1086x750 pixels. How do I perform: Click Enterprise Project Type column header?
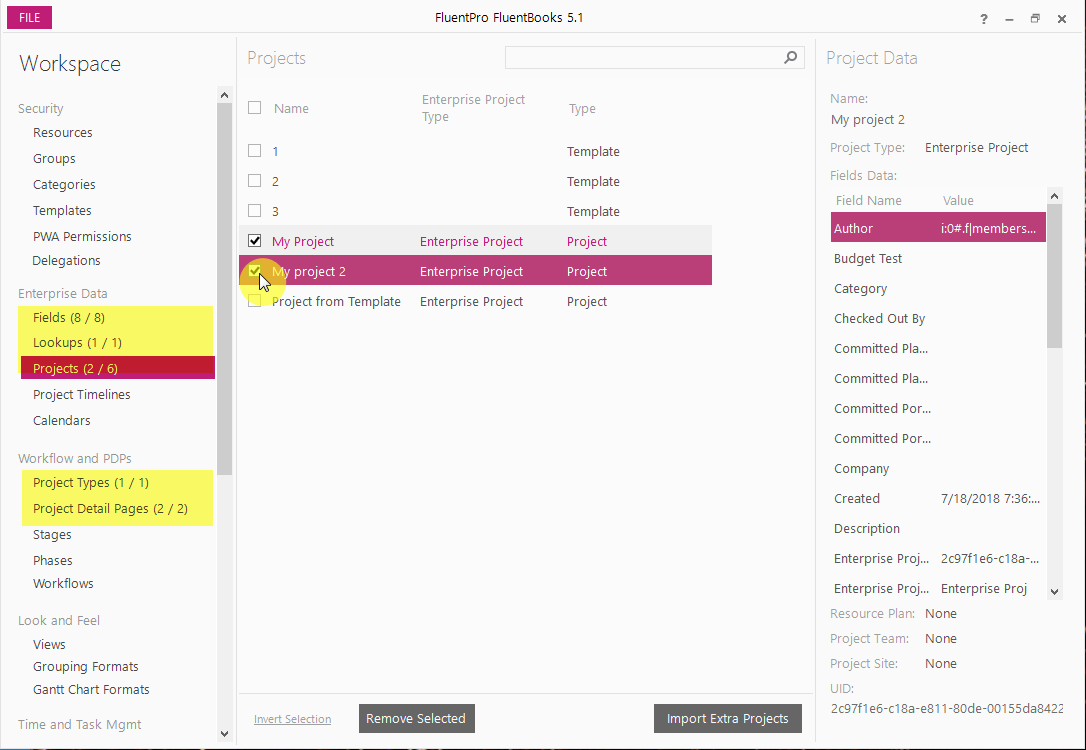(x=473, y=108)
